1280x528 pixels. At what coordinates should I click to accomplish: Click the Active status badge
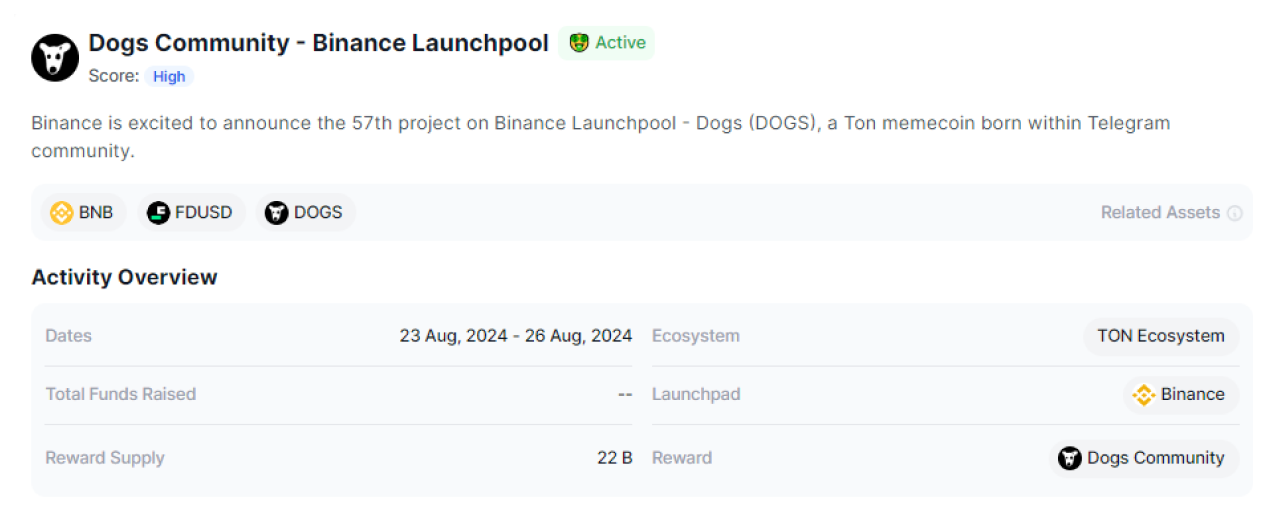pos(607,43)
